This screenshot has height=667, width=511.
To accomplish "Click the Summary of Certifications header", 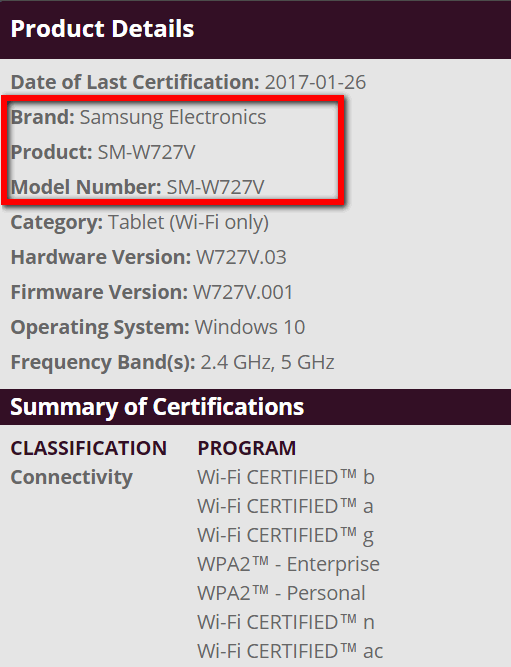I will 157,407.
